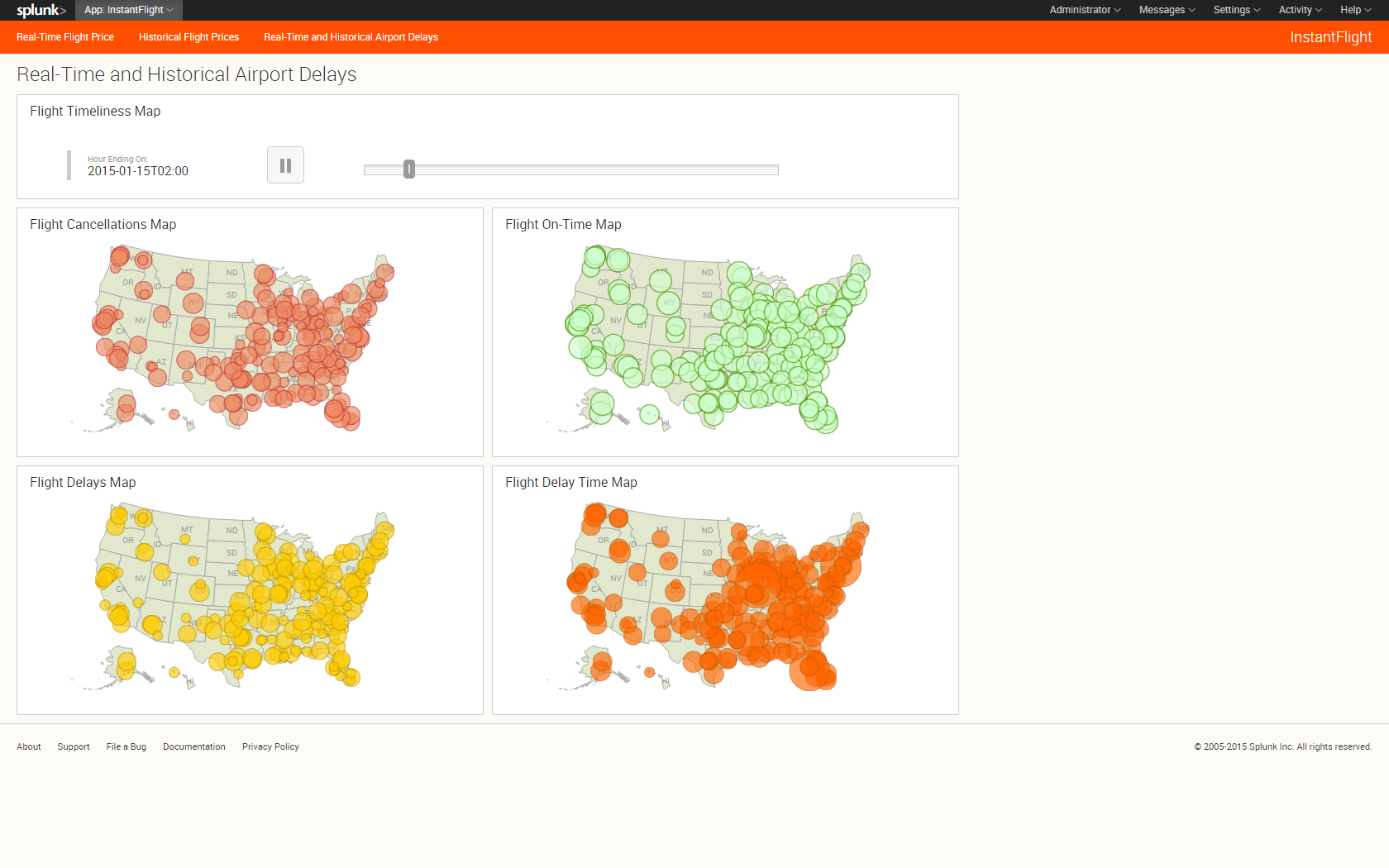Viewport: 1389px width, 868px height.
Task: Go to Real-Time Flight Price tab
Action: (x=65, y=37)
